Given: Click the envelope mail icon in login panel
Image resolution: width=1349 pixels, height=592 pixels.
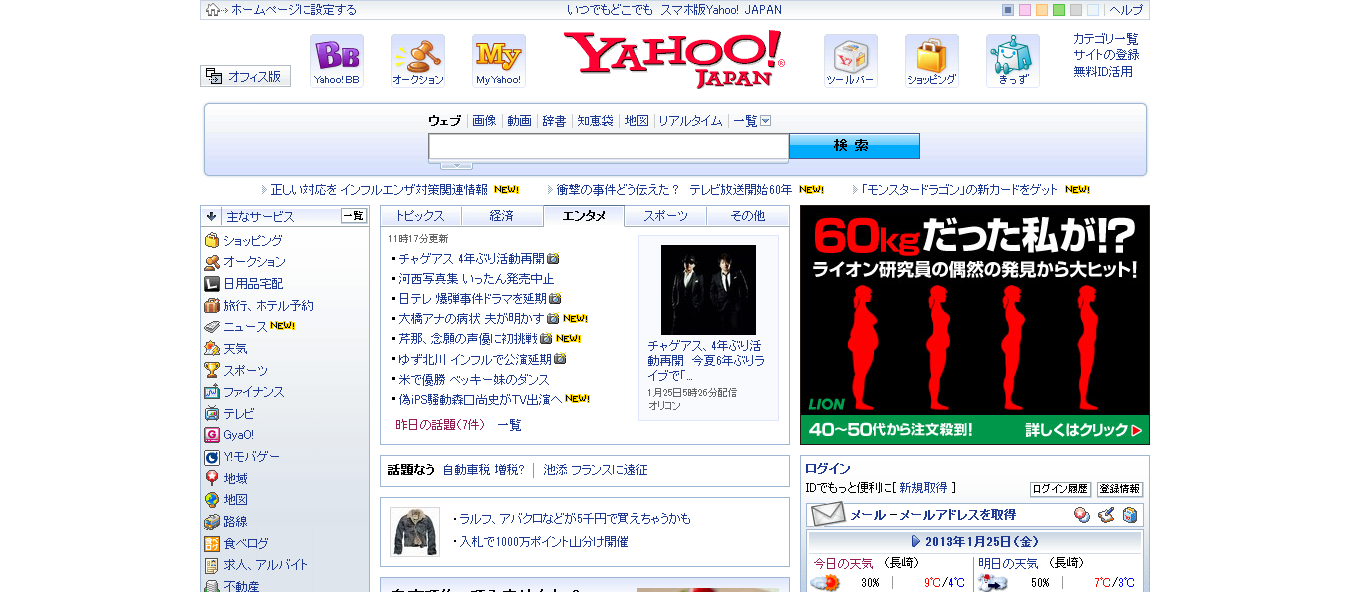Looking at the screenshot, I should (x=828, y=515).
